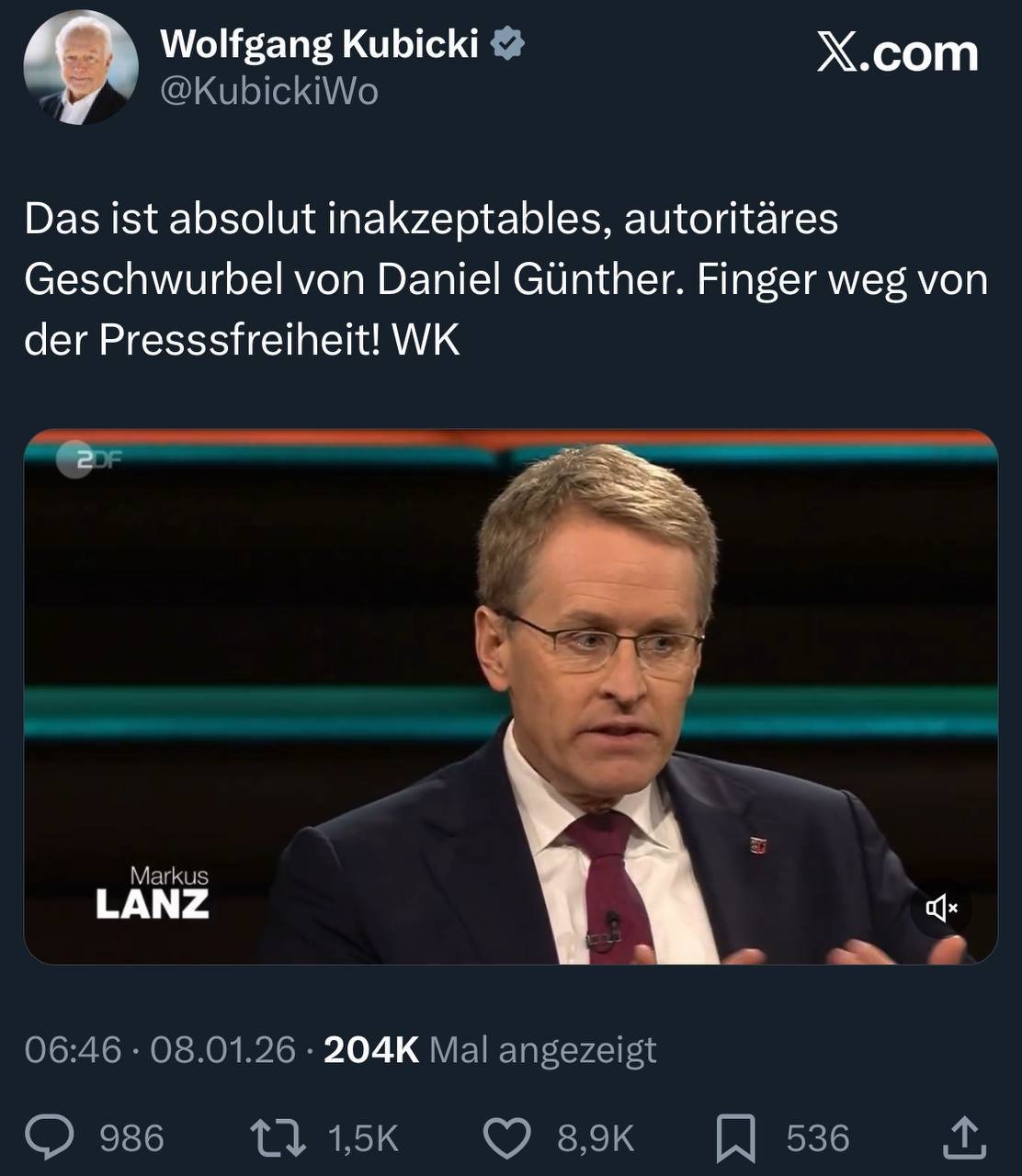Open the Wolfgang Kubicki display name link
The image size is (1022, 1176).
pyautogui.click(x=319, y=43)
